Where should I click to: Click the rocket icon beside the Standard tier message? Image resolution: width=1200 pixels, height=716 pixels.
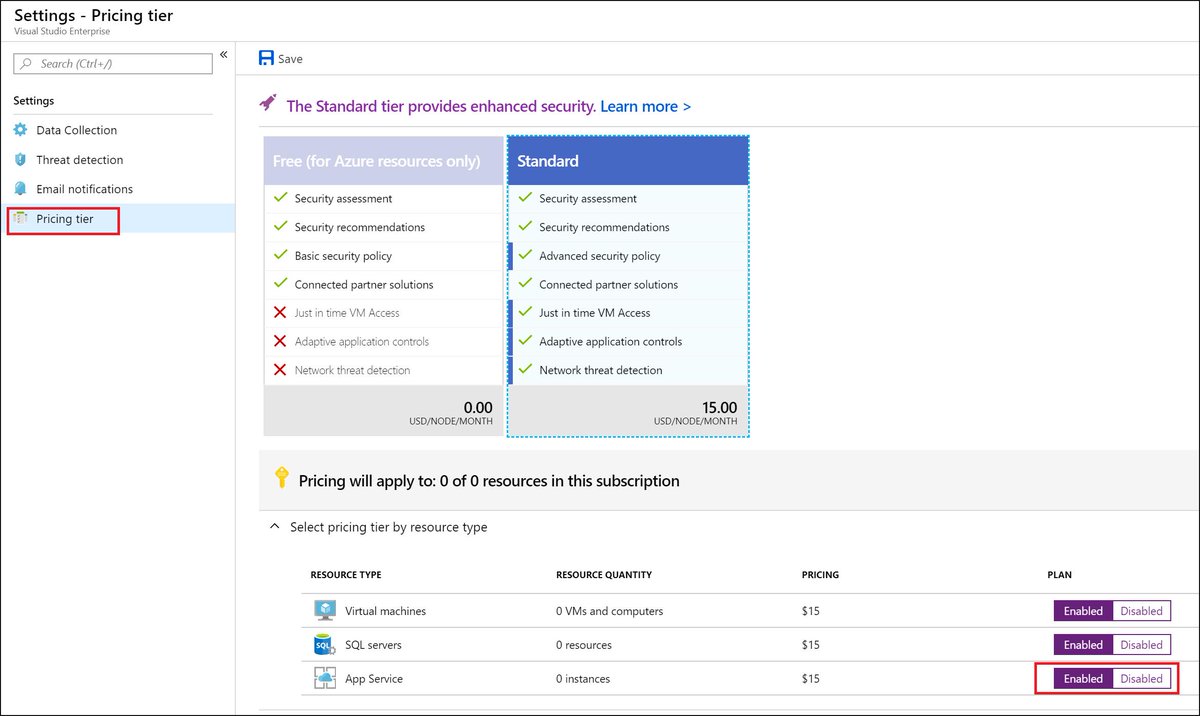267,101
